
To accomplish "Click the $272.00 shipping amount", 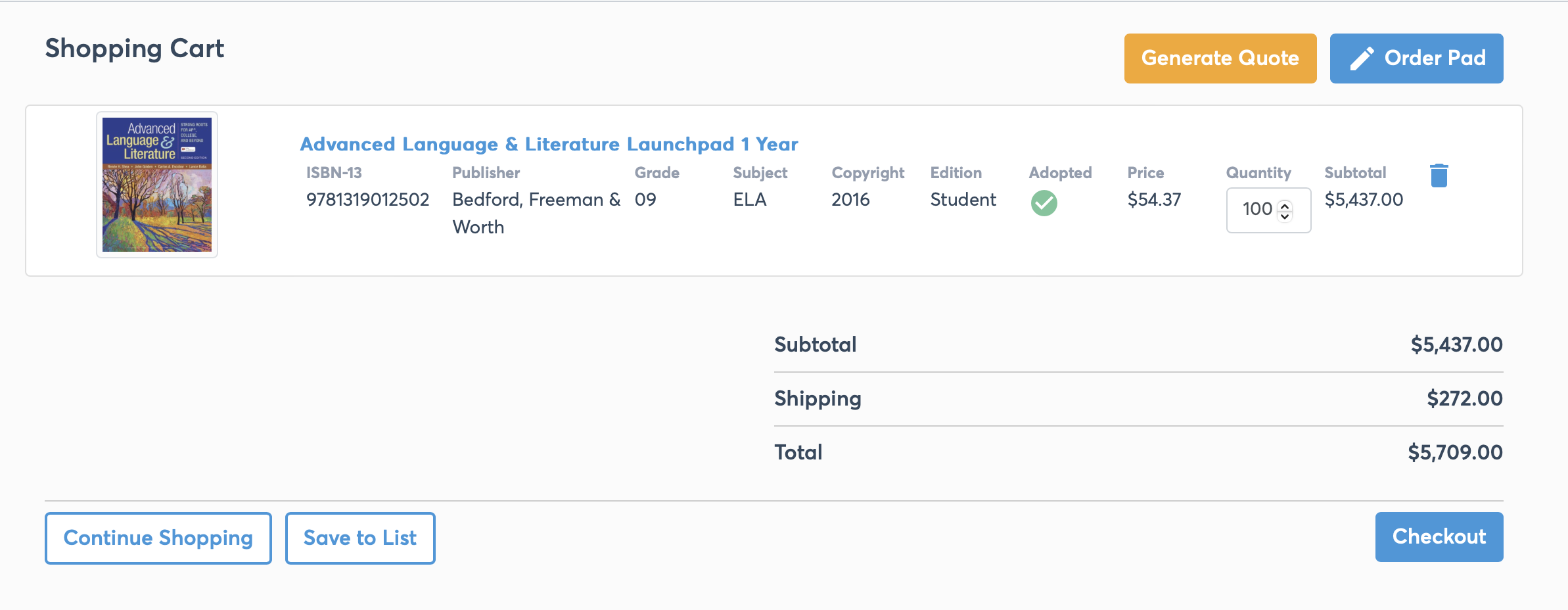I will point(1464,398).
